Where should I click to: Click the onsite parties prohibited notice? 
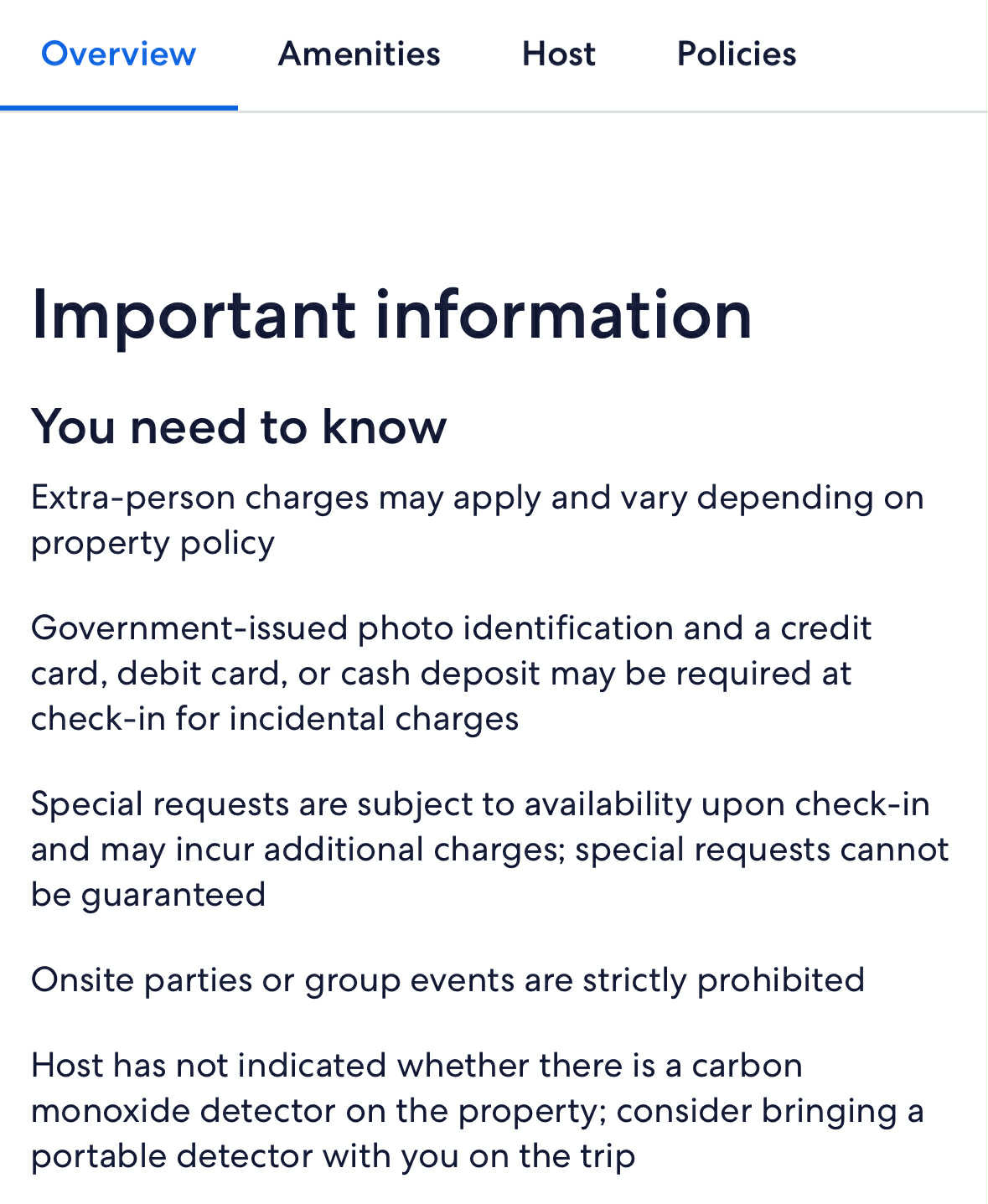click(x=447, y=980)
